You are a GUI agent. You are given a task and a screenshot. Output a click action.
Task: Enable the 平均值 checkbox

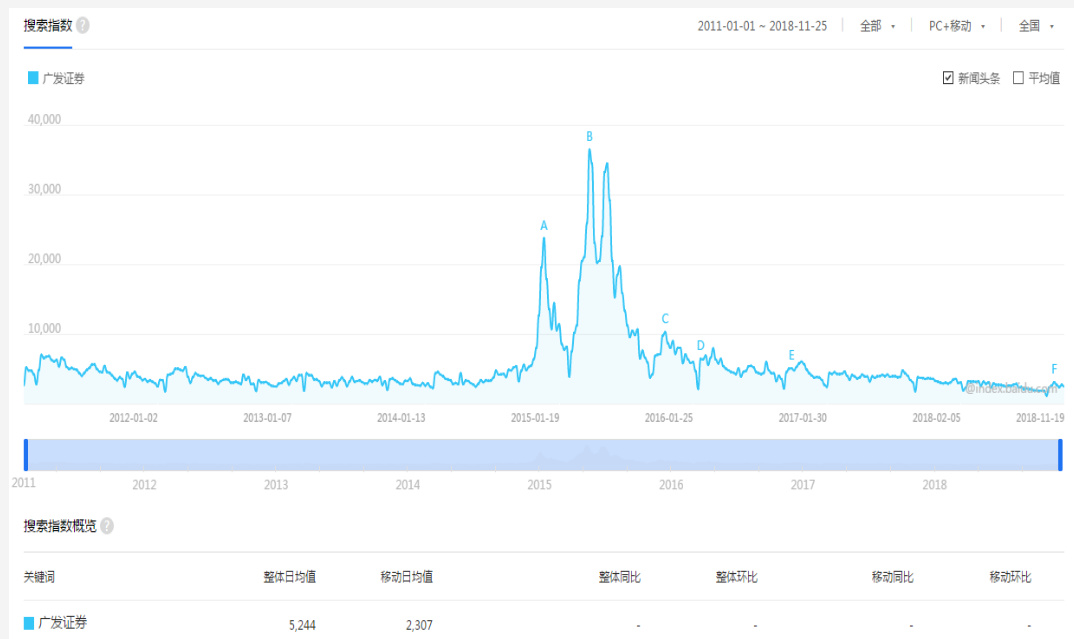(1018, 78)
